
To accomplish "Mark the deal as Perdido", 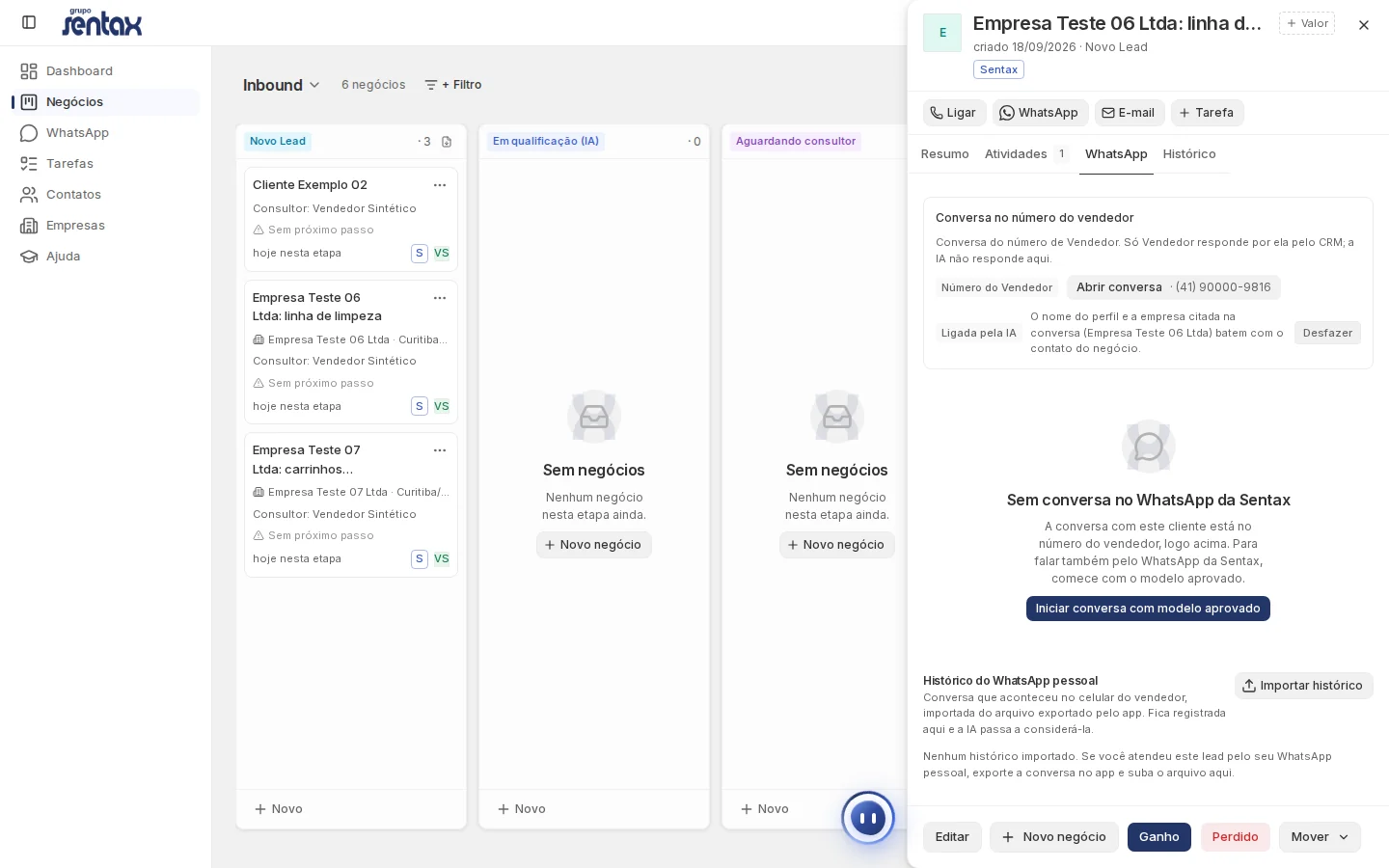I will coord(1236,837).
